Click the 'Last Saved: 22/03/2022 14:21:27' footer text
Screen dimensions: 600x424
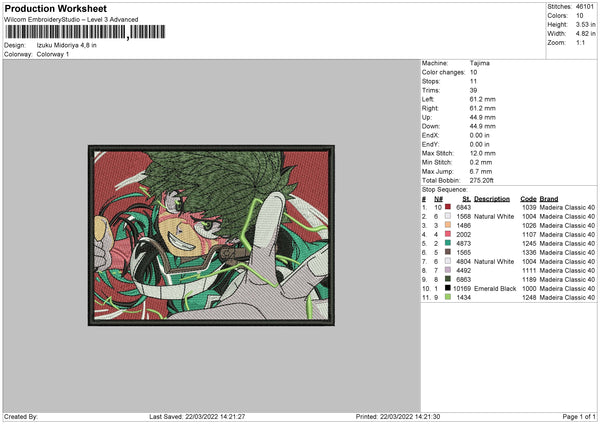tap(197, 416)
